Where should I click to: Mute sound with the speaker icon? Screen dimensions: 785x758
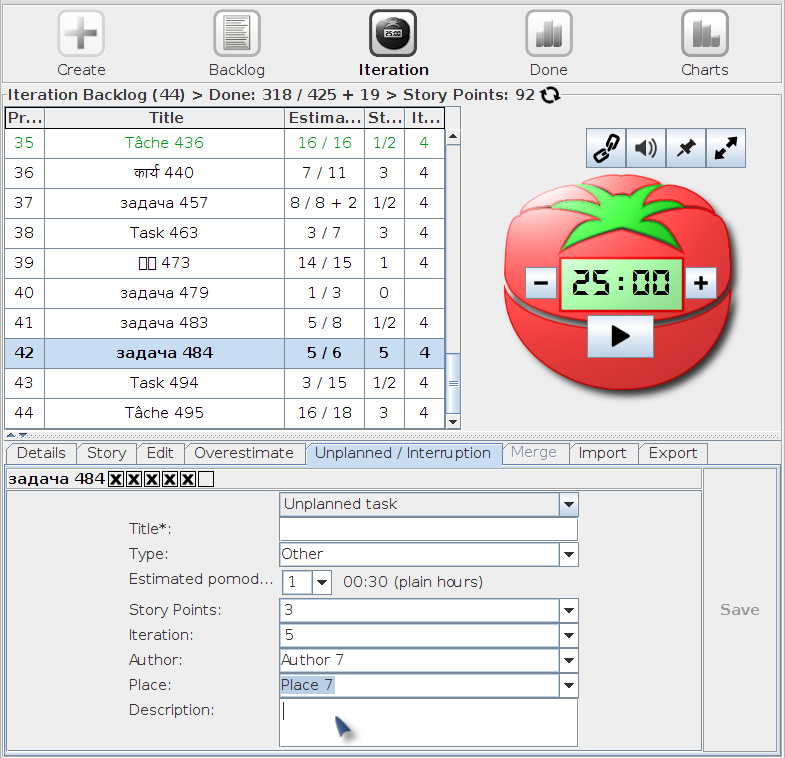click(646, 148)
